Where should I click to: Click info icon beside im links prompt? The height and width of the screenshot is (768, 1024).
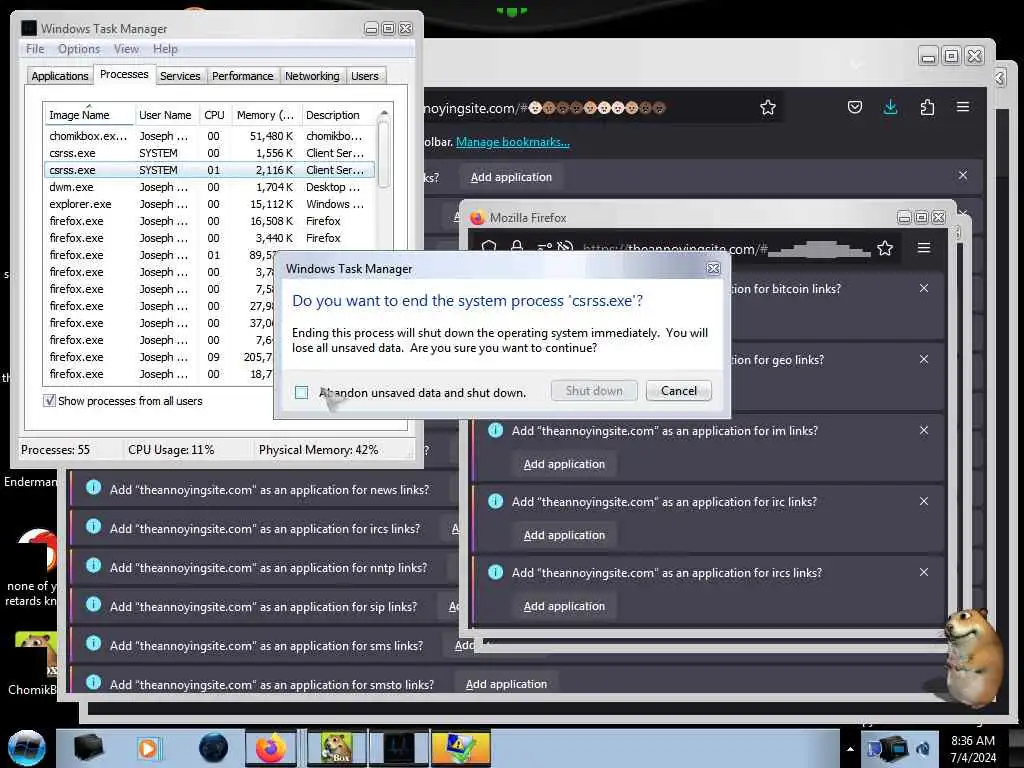tap(496, 430)
